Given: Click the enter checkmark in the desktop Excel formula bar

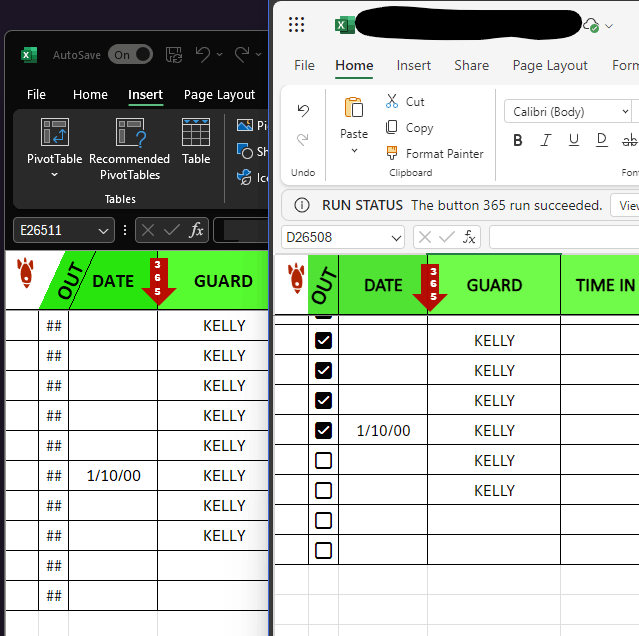Looking at the screenshot, I should (172, 230).
